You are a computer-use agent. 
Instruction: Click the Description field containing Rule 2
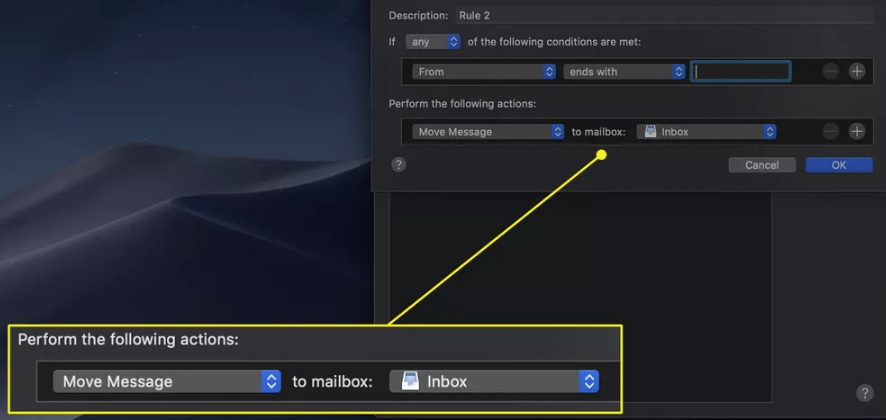click(x=664, y=15)
